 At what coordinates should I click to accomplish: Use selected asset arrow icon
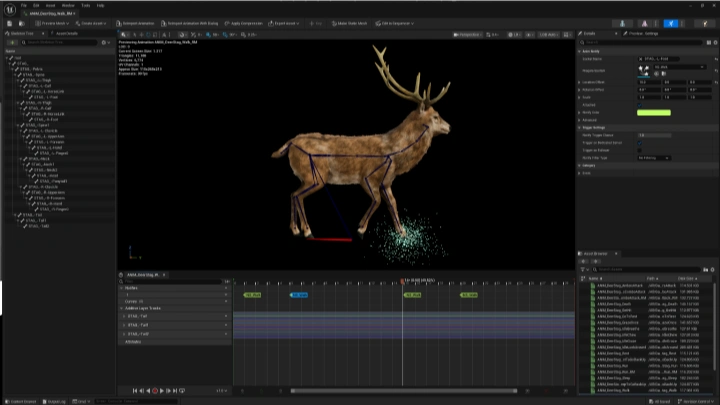(x=656, y=73)
